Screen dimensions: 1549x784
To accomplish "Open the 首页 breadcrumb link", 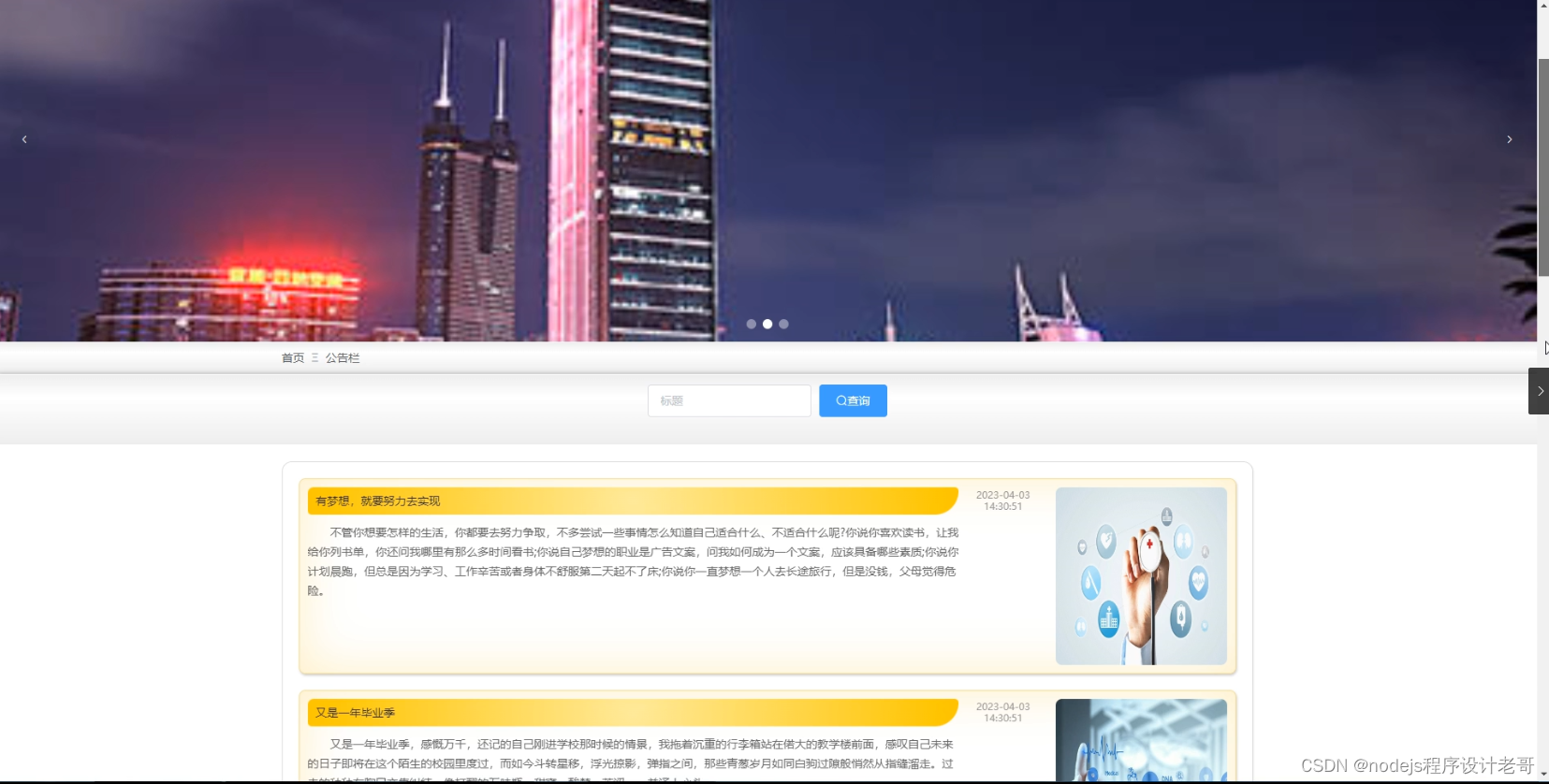I will 293,358.
